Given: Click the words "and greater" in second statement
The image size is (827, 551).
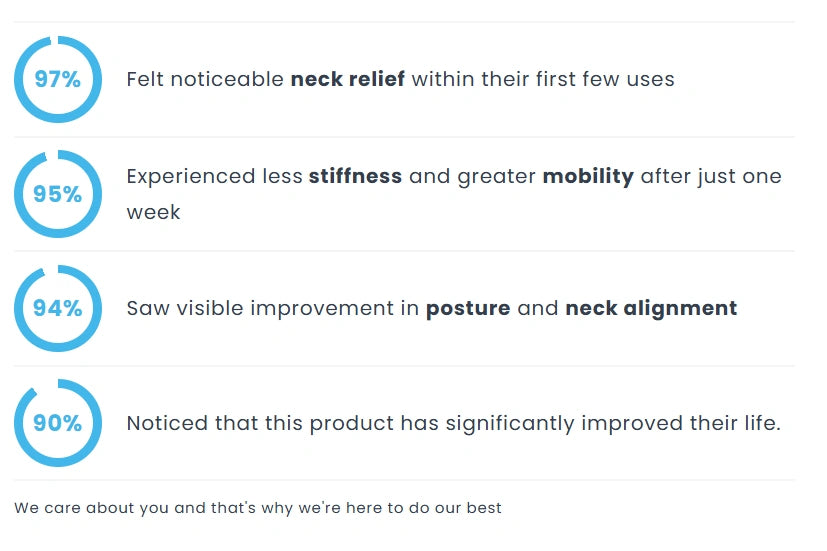Looking at the screenshot, I should point(472,177).
